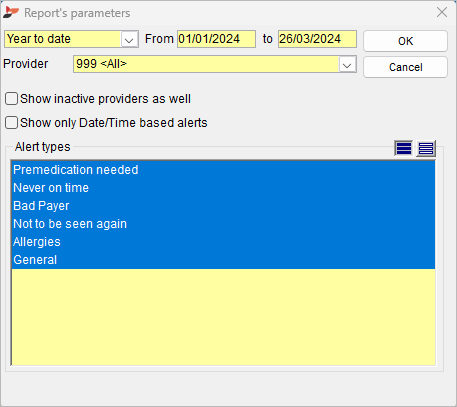Confirm with the OK button
The image size is (457, 407).
pos(405,41)
